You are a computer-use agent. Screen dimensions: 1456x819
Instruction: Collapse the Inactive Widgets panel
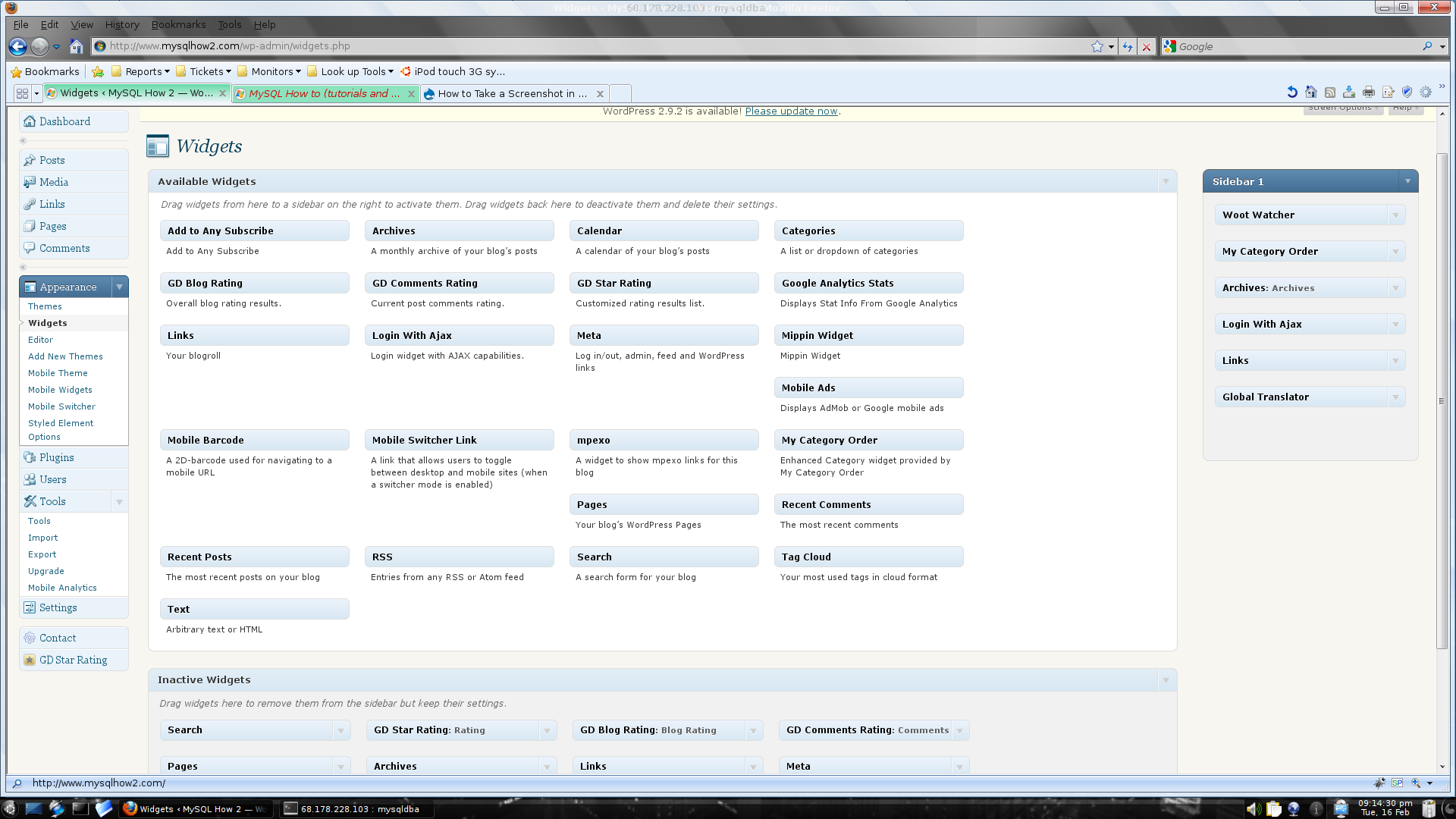pos(1166,680)
